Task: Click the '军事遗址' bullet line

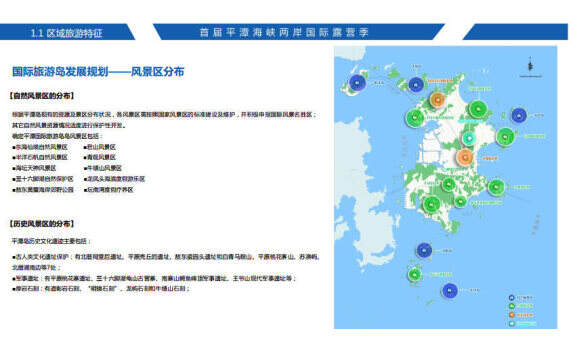Action: coord(154,278)
